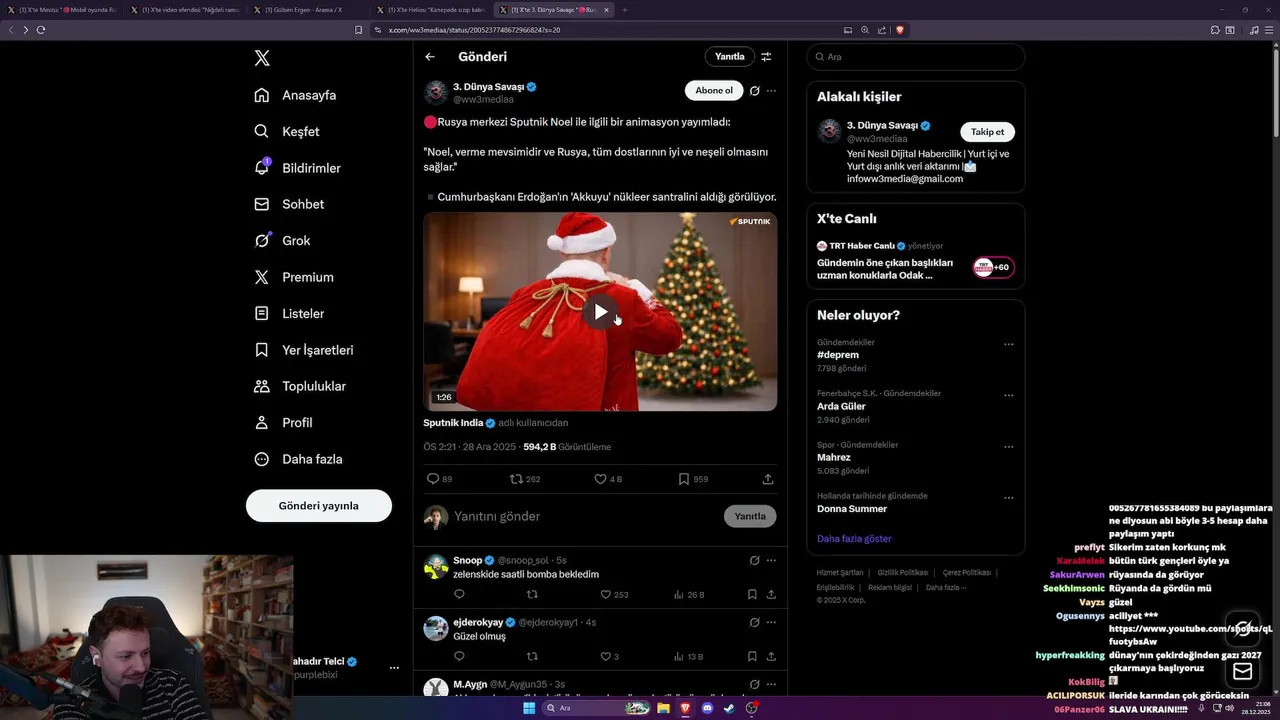Screen dimensions: 1280x720
Task: Open Keşfet in the sidebar
Action: point(287,131)
